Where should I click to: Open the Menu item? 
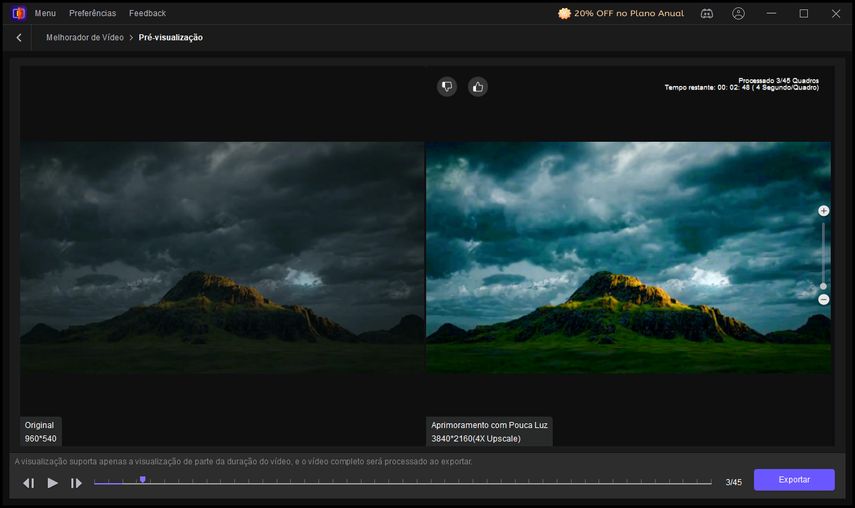click(45, 13)
